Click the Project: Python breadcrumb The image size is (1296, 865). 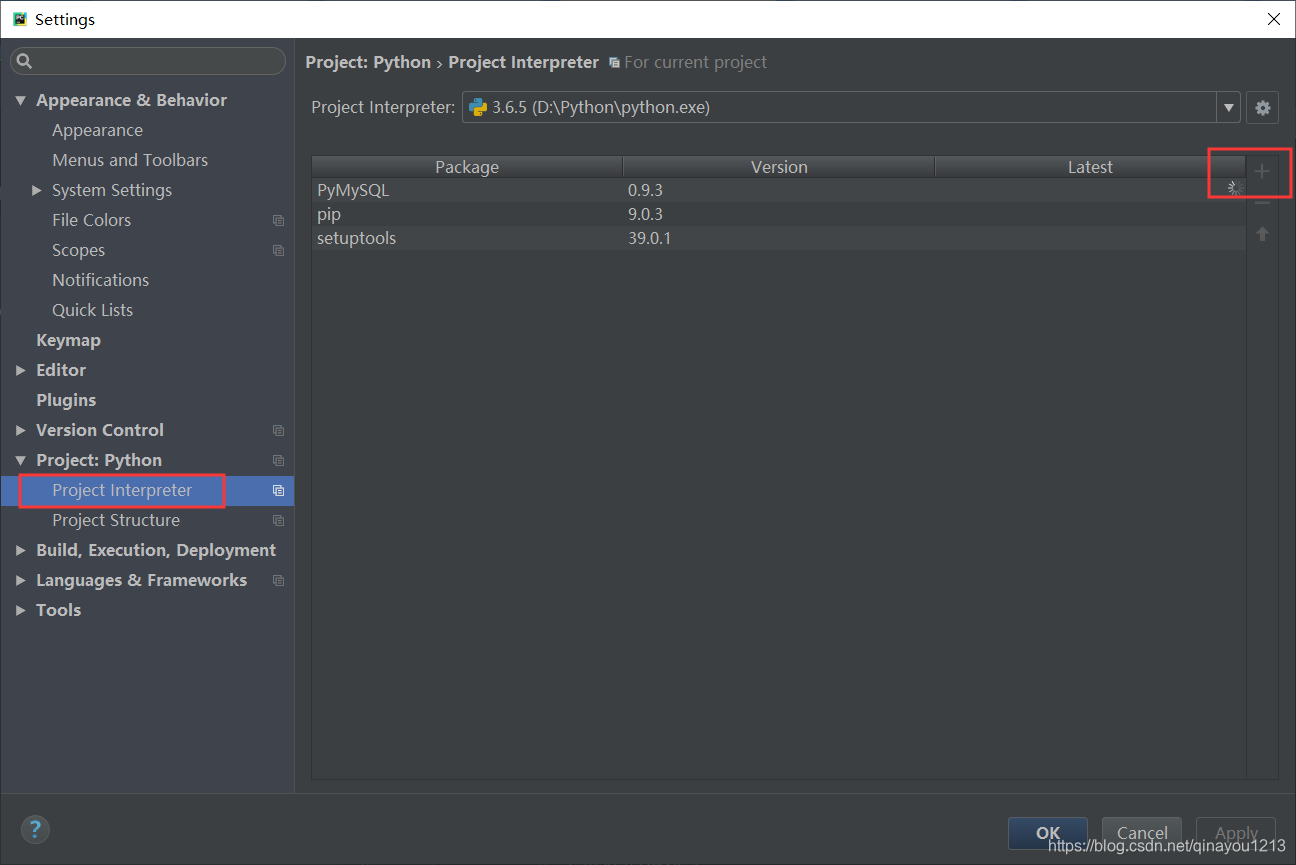pos(368,62)
